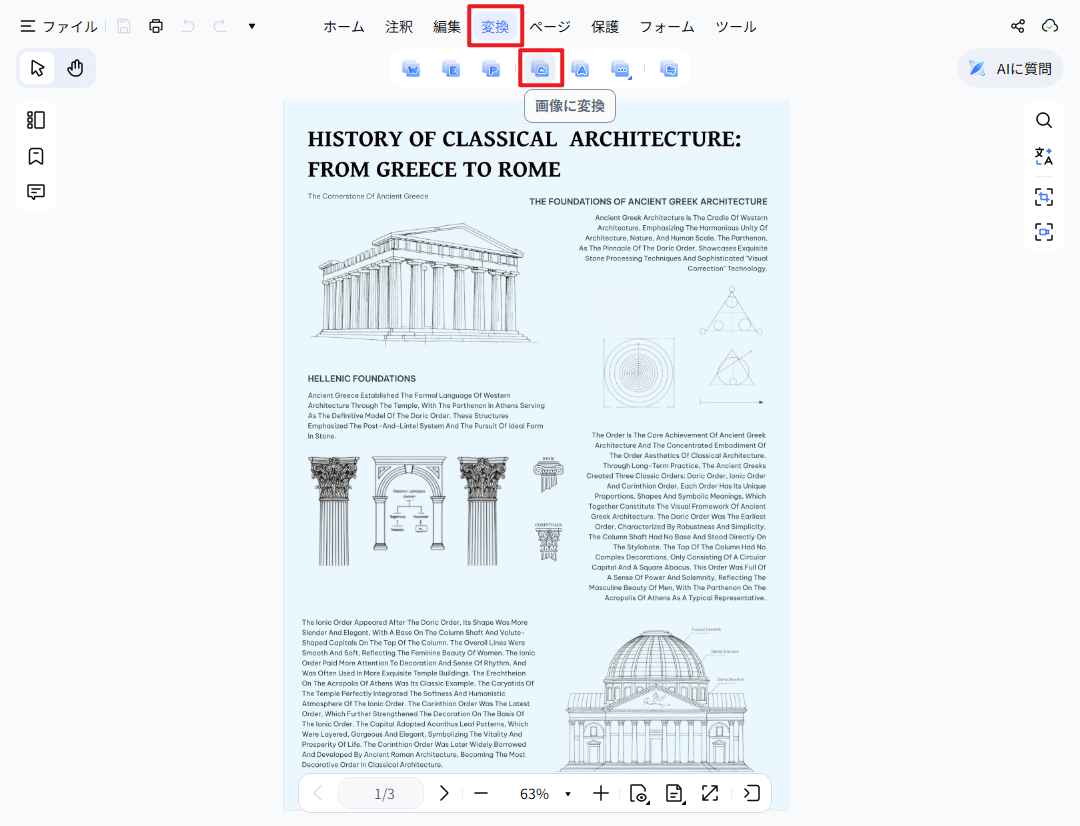The width and height of the screenshot is (1080, 826).
Task: Open the page view mode dropdown
Action: [639, 794]
